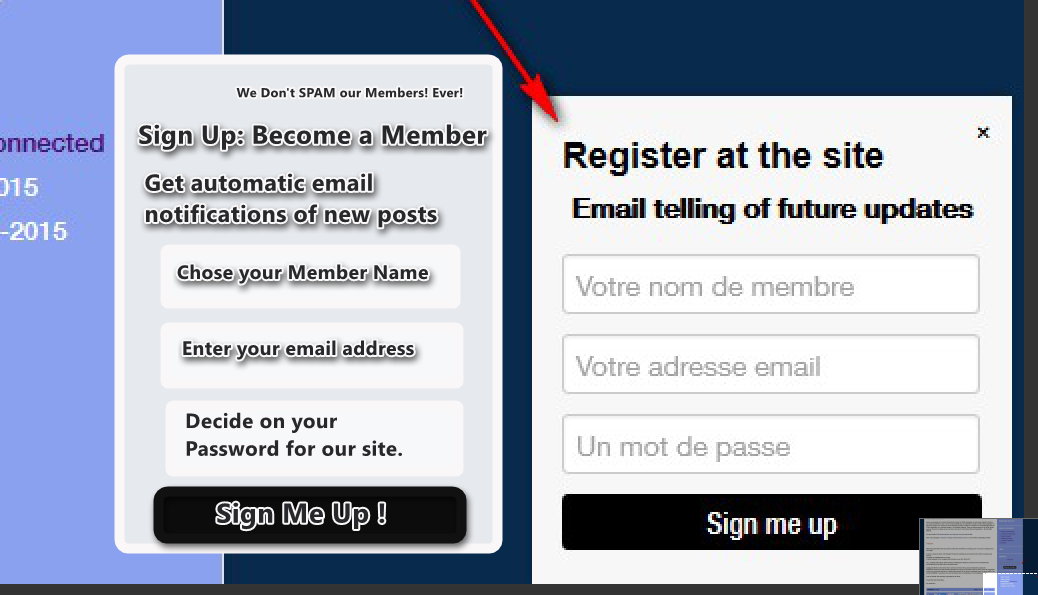
Task: Click the Register at the site heading
Action: point(723,156)
